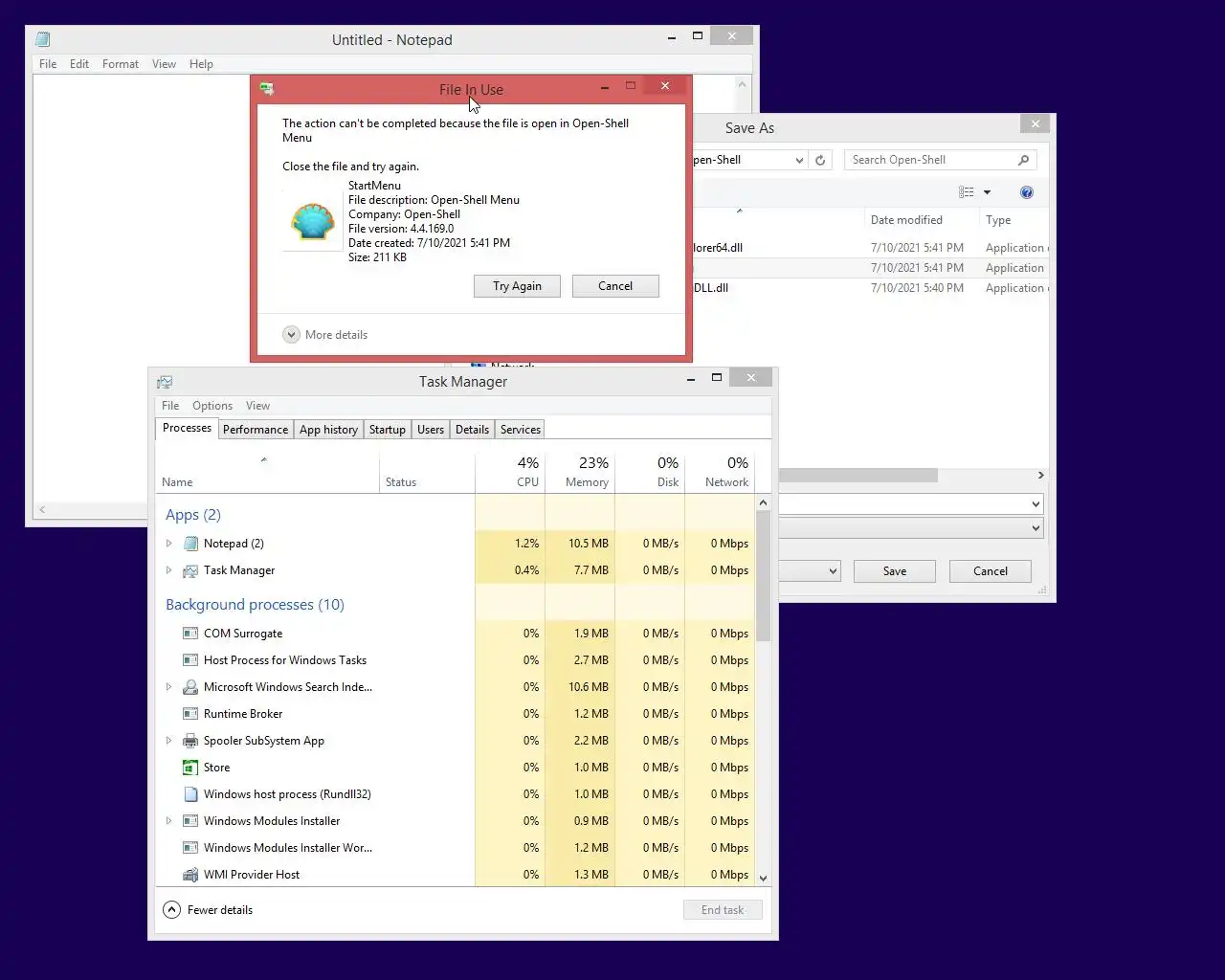Click the Windows Modules Installer Worker icon

[x=190, y=847]
